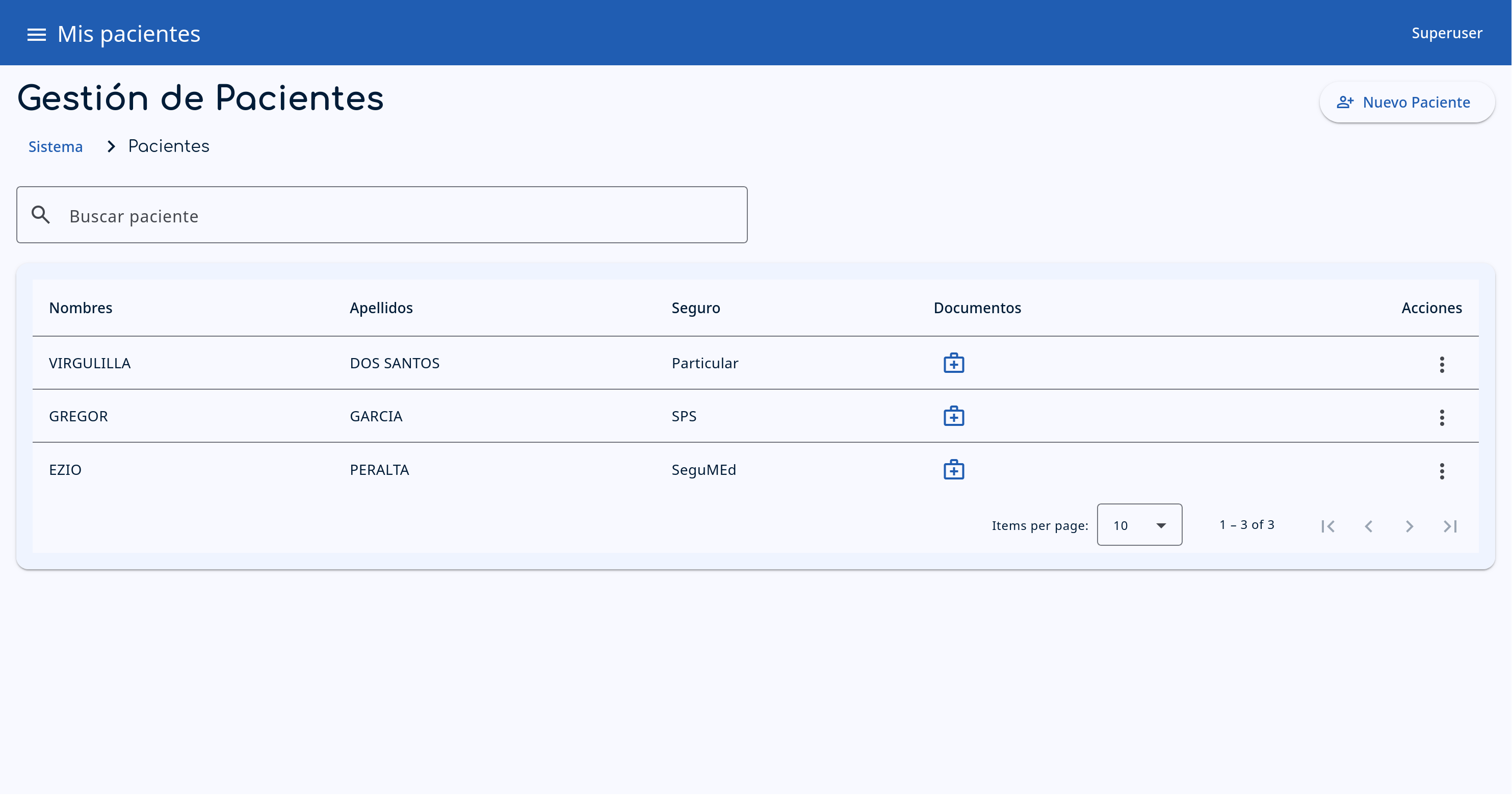Open documents for patient VIRGULILLA DOS SANTOS

pyautogui.click(x=954, y=363)
